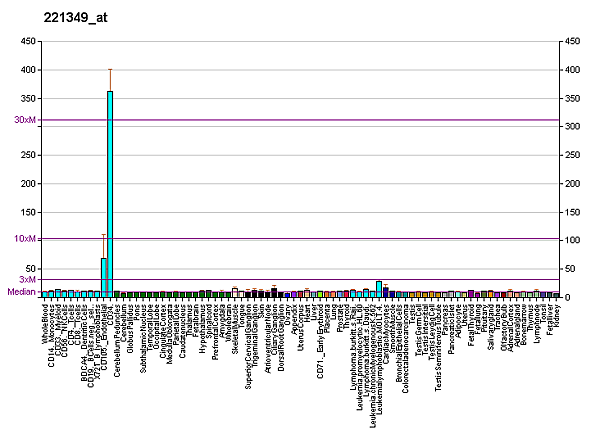Select the 3xM threshold label
The height and width of the screenshot is (434, 600).
coord(28,279)
